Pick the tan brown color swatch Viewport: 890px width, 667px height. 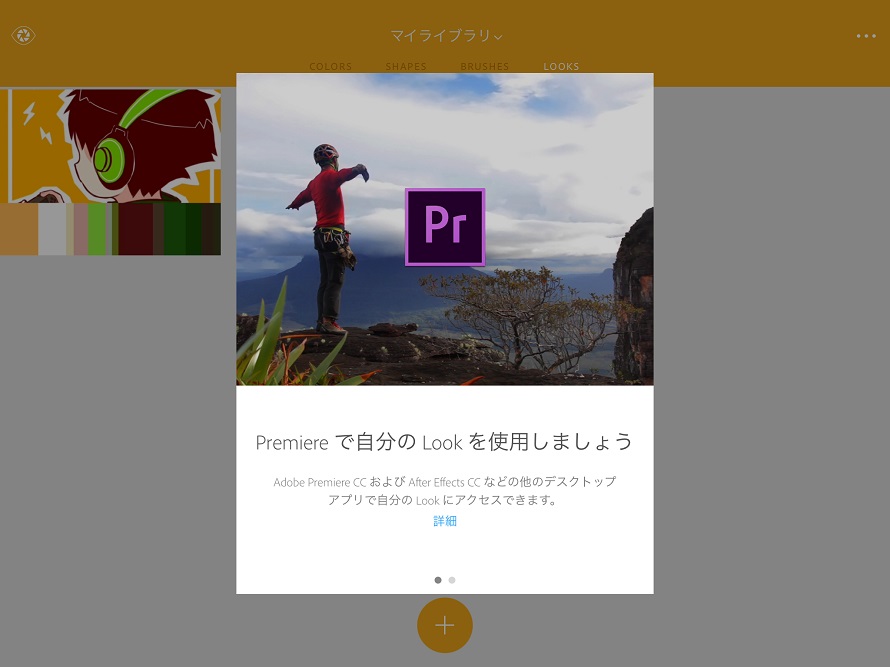click(x=19, y=229)
